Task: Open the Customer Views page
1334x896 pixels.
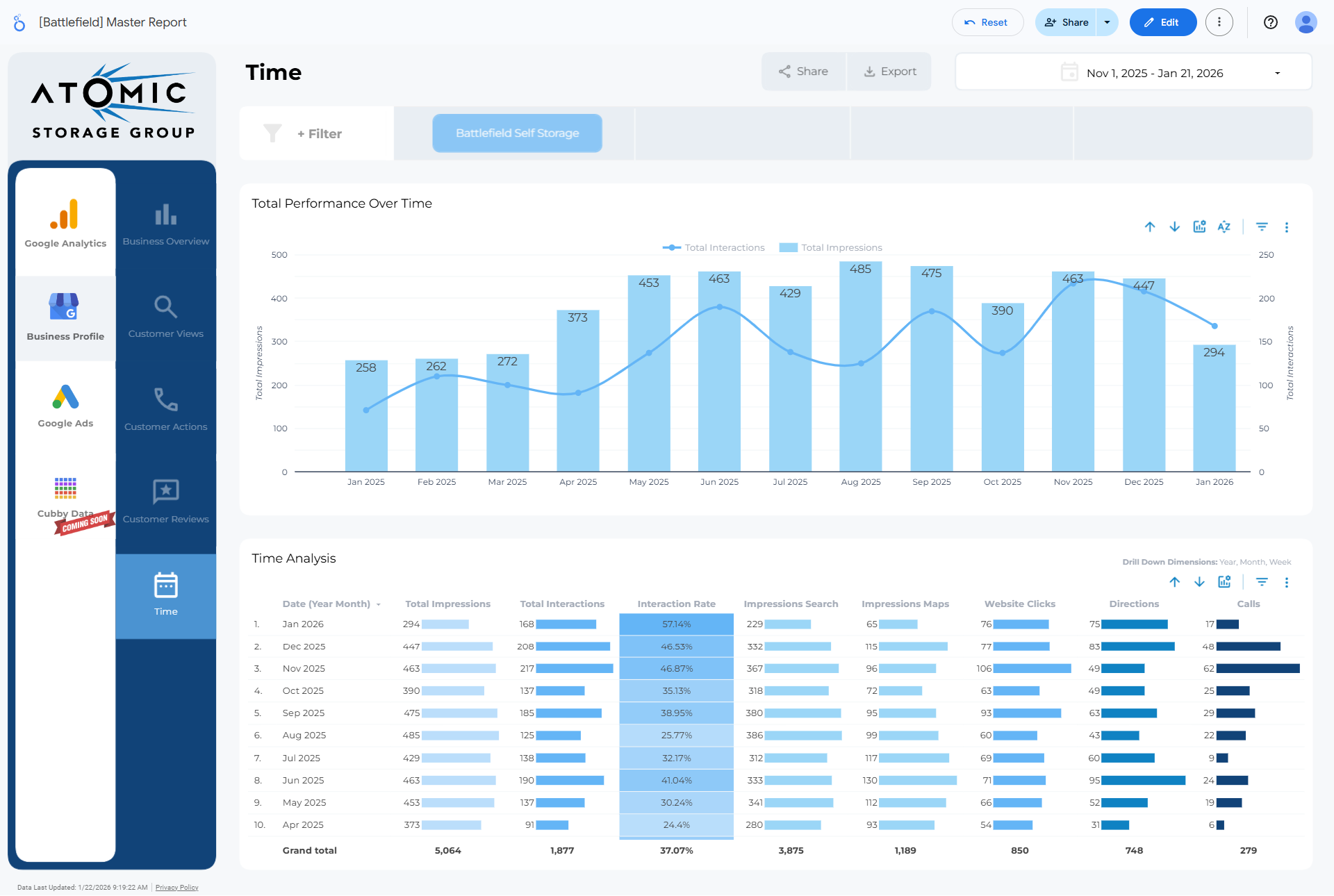Action: (165, 317)
